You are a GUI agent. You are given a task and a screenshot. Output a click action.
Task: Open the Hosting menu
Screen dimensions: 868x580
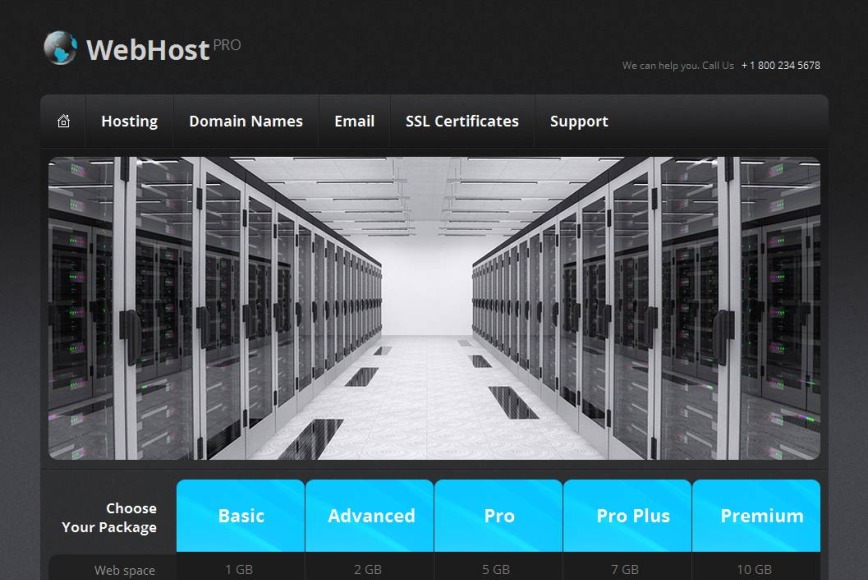click(129, 121)
